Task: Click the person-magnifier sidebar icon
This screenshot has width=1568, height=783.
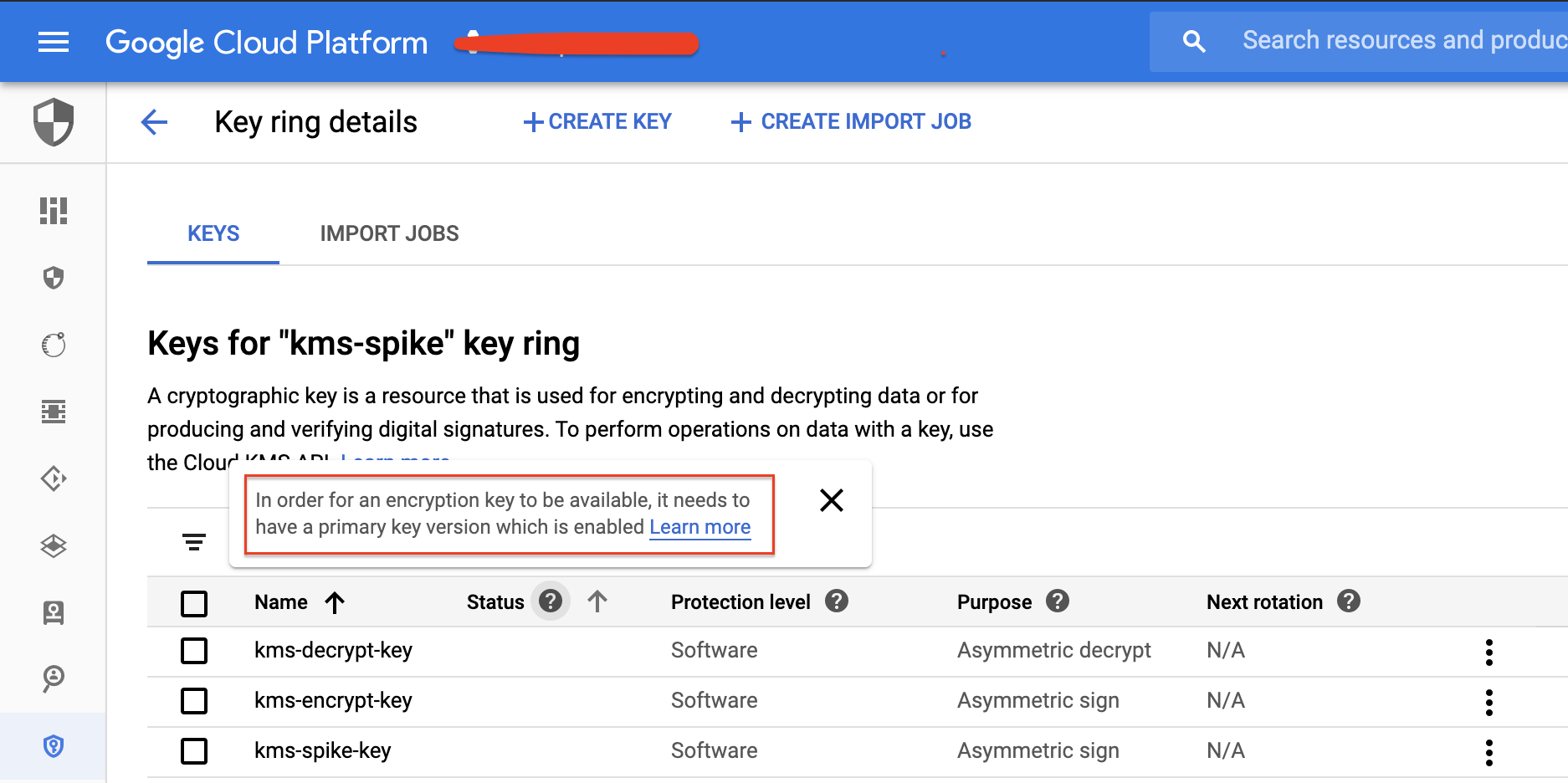Action: [53, 679]
